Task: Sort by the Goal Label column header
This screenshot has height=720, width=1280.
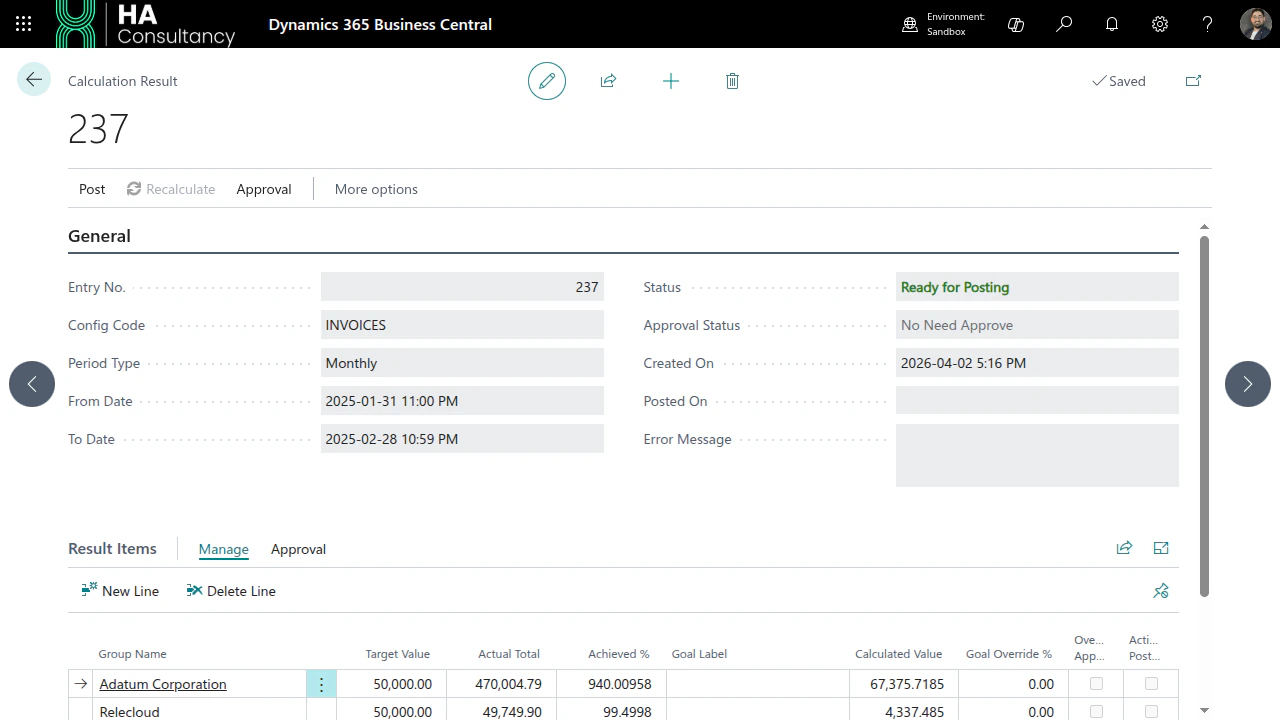Action: 699,654
